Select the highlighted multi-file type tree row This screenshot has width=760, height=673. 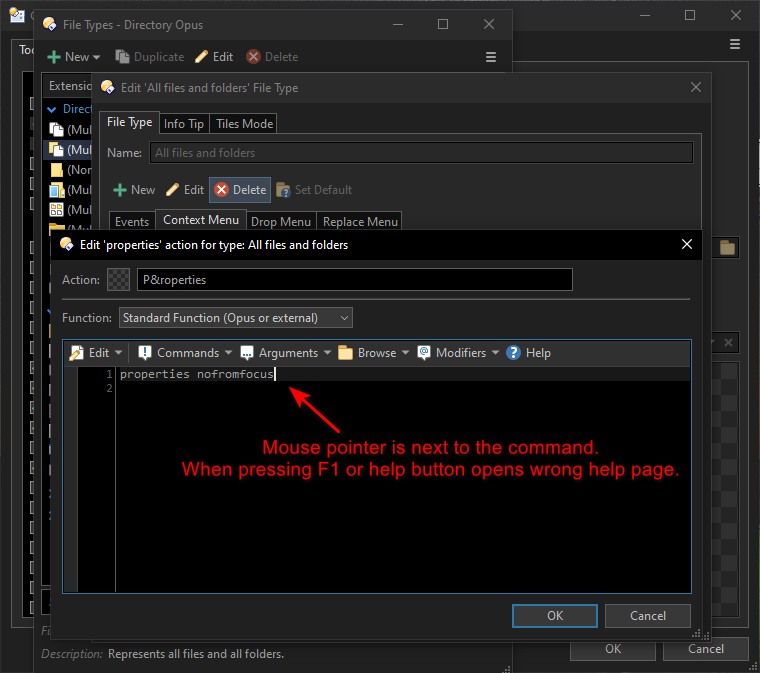click(69, 150)
